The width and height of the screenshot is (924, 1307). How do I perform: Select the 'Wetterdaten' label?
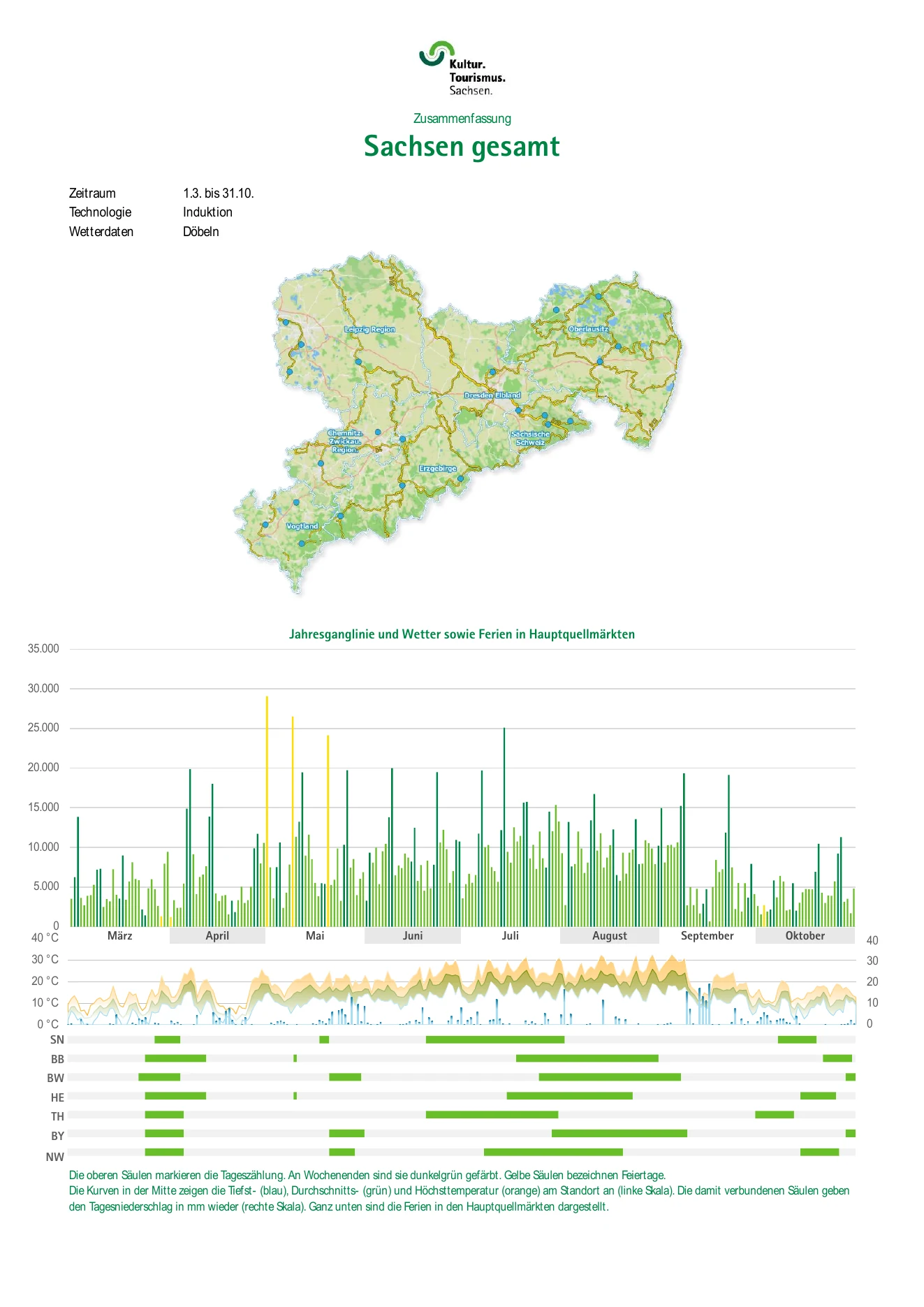[101, 232]
